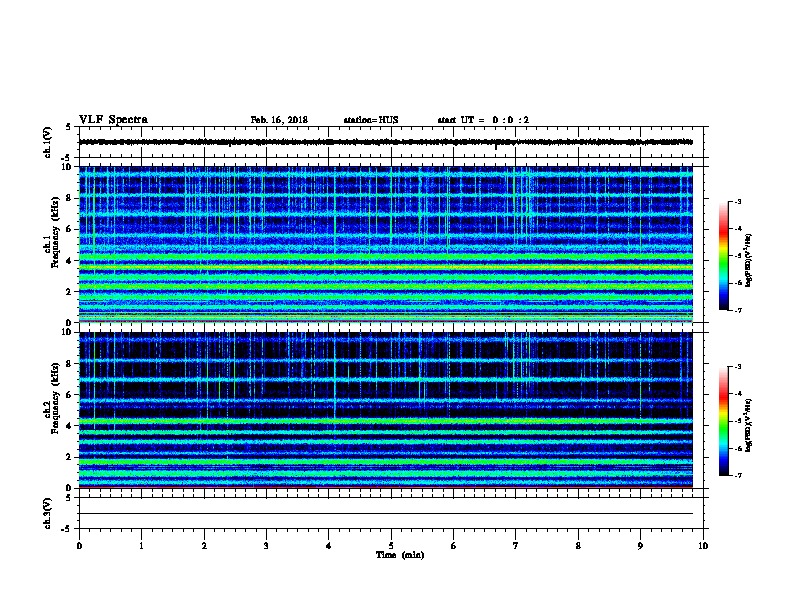Click the ch.1 spectrogram panel

tap(386, 244)
